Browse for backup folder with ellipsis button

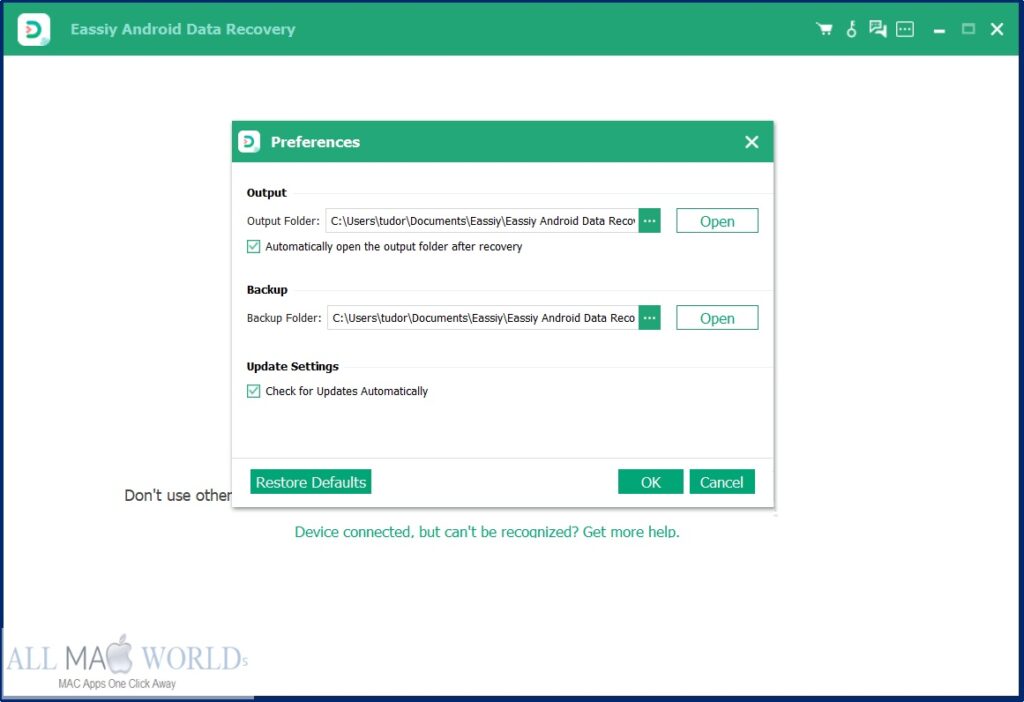[x=649, y=317]
